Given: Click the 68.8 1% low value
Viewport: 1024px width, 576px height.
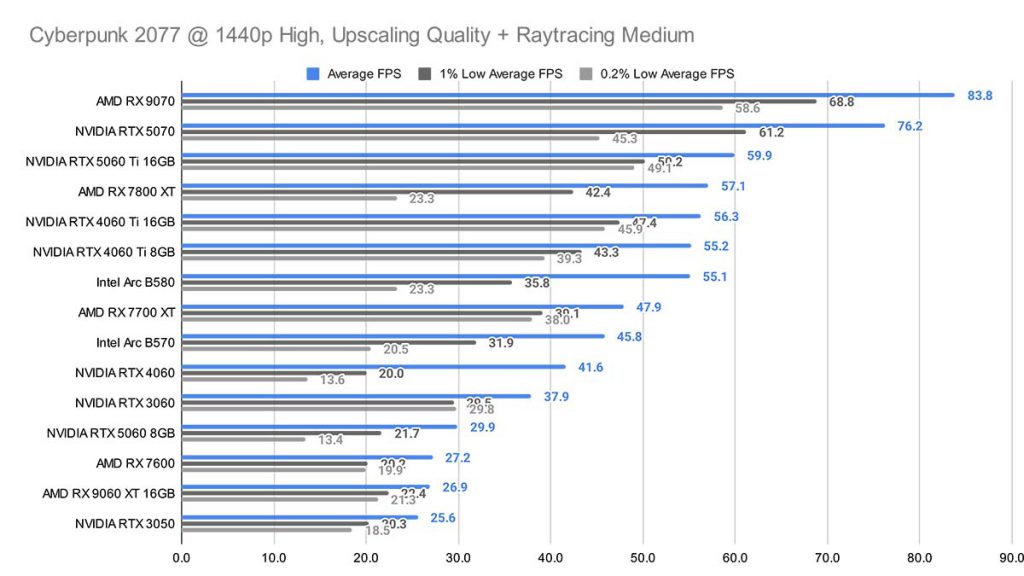Looking at the screenshot, I should tap(841, 102).
